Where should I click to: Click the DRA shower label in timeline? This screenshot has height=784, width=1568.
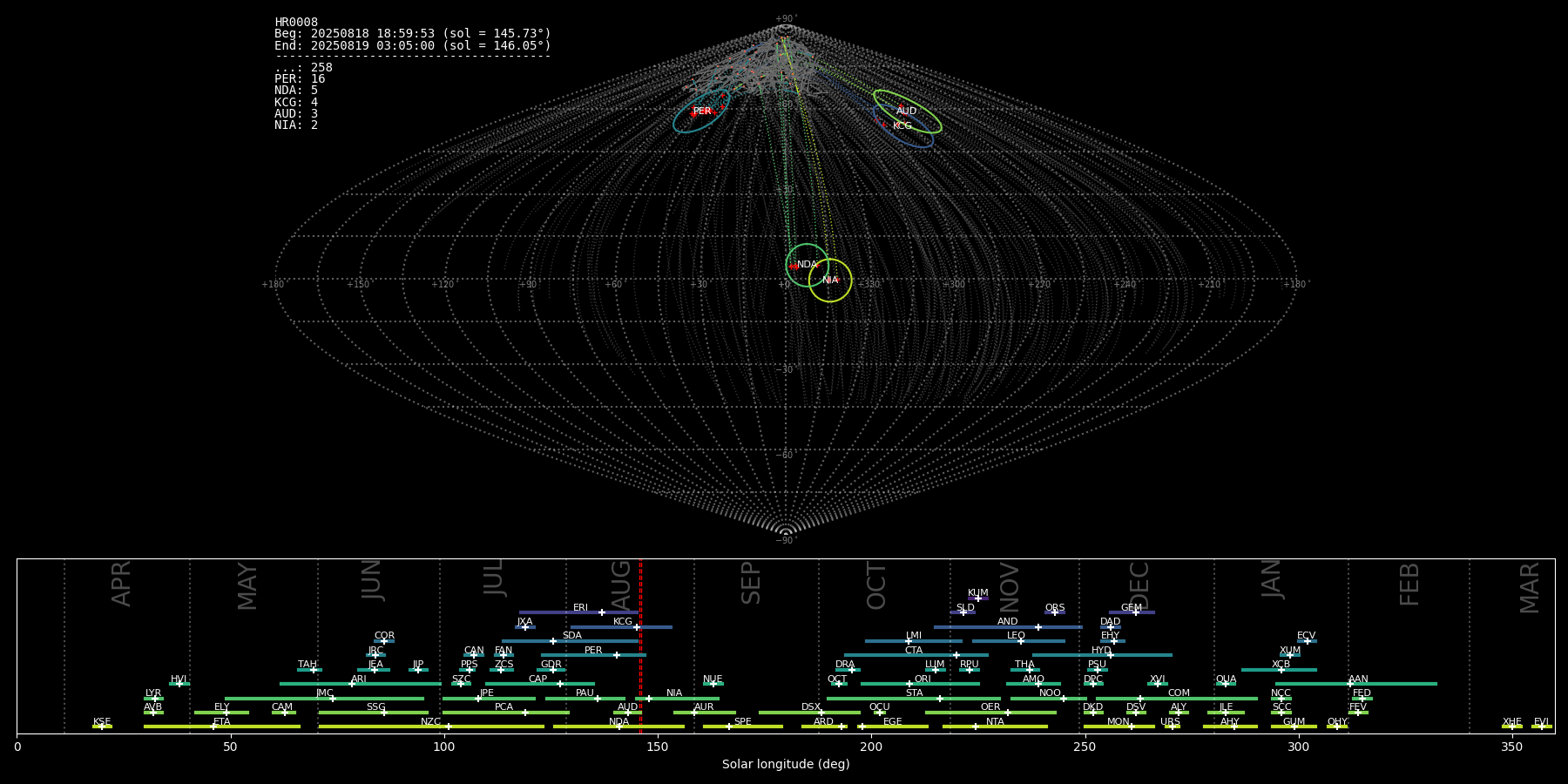click(845, 665)
